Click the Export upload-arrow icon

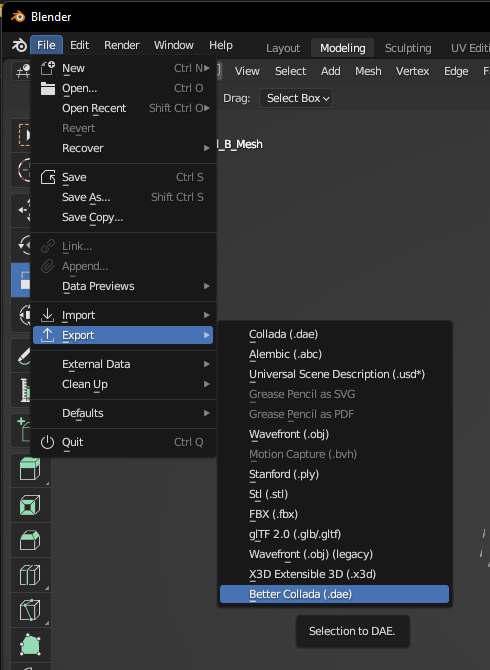tap(47, 335)
